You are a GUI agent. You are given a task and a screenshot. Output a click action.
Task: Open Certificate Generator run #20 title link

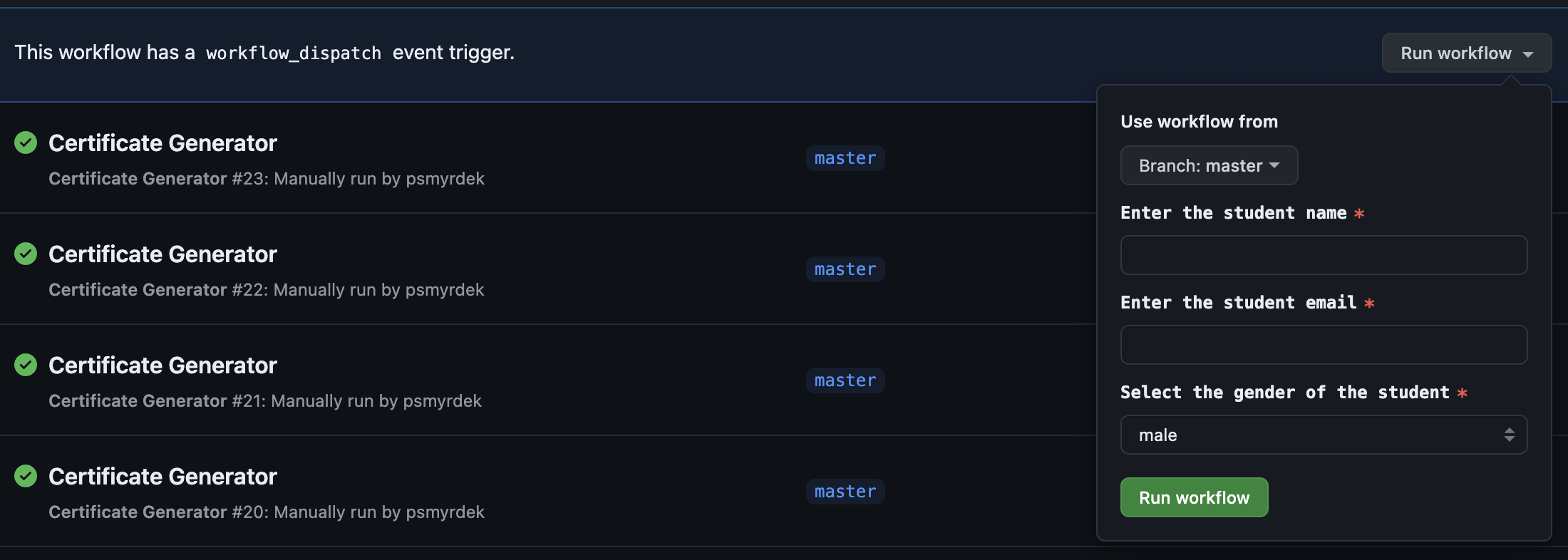click(163, 477)
